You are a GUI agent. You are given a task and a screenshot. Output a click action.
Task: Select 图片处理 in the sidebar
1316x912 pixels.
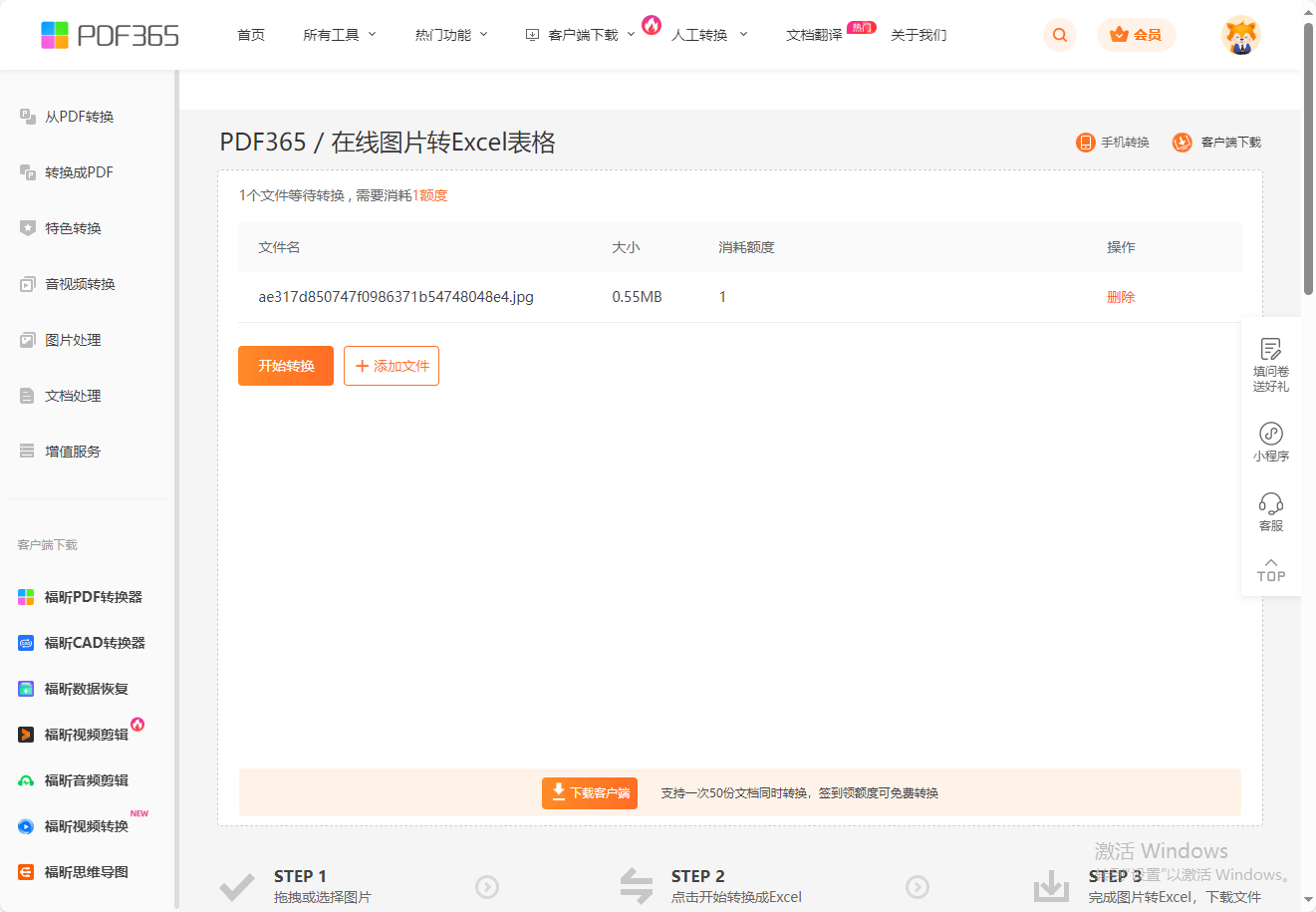[73, 340]
